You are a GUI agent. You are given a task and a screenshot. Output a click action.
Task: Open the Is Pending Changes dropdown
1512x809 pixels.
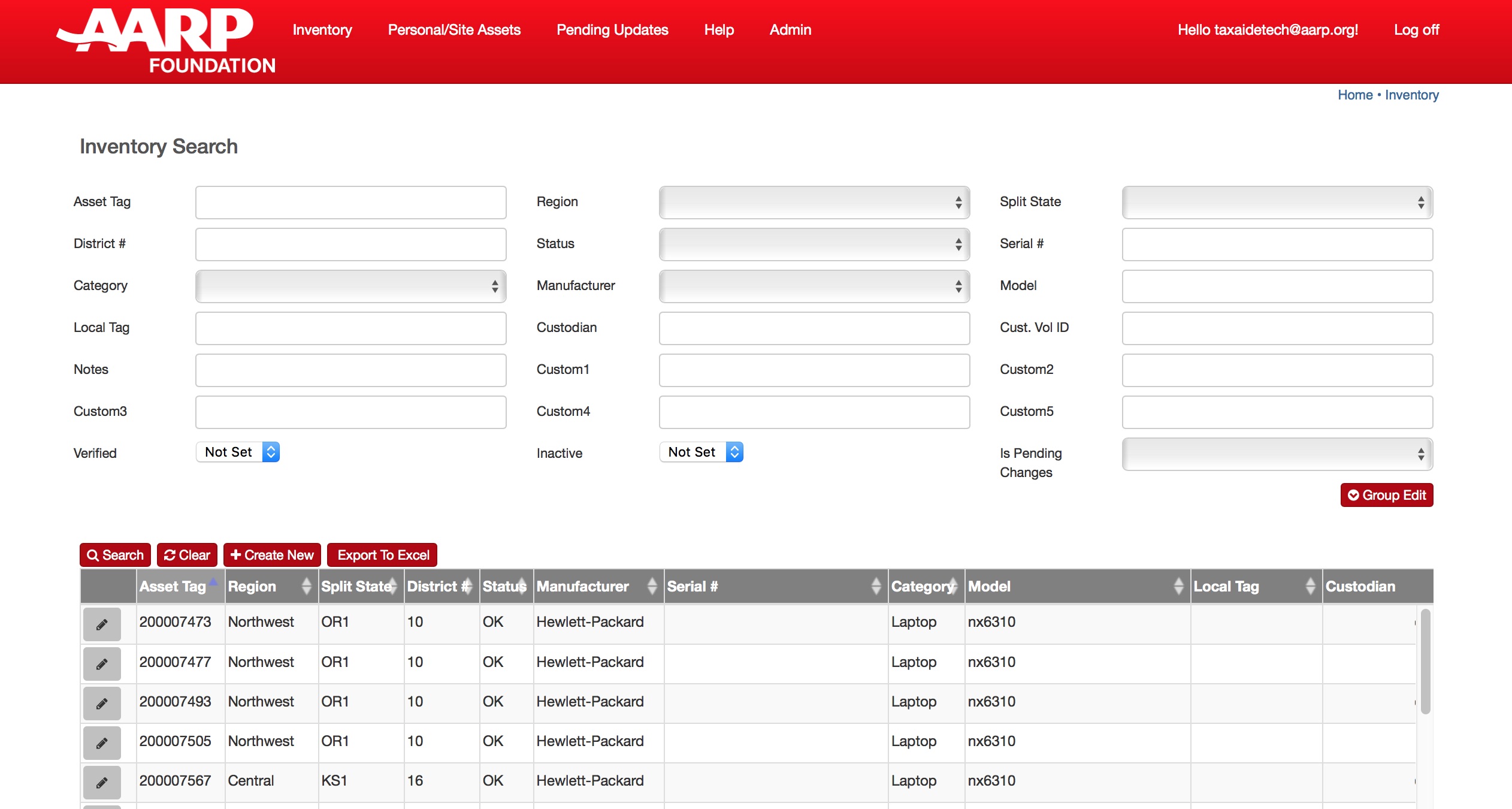[1277, 454]
